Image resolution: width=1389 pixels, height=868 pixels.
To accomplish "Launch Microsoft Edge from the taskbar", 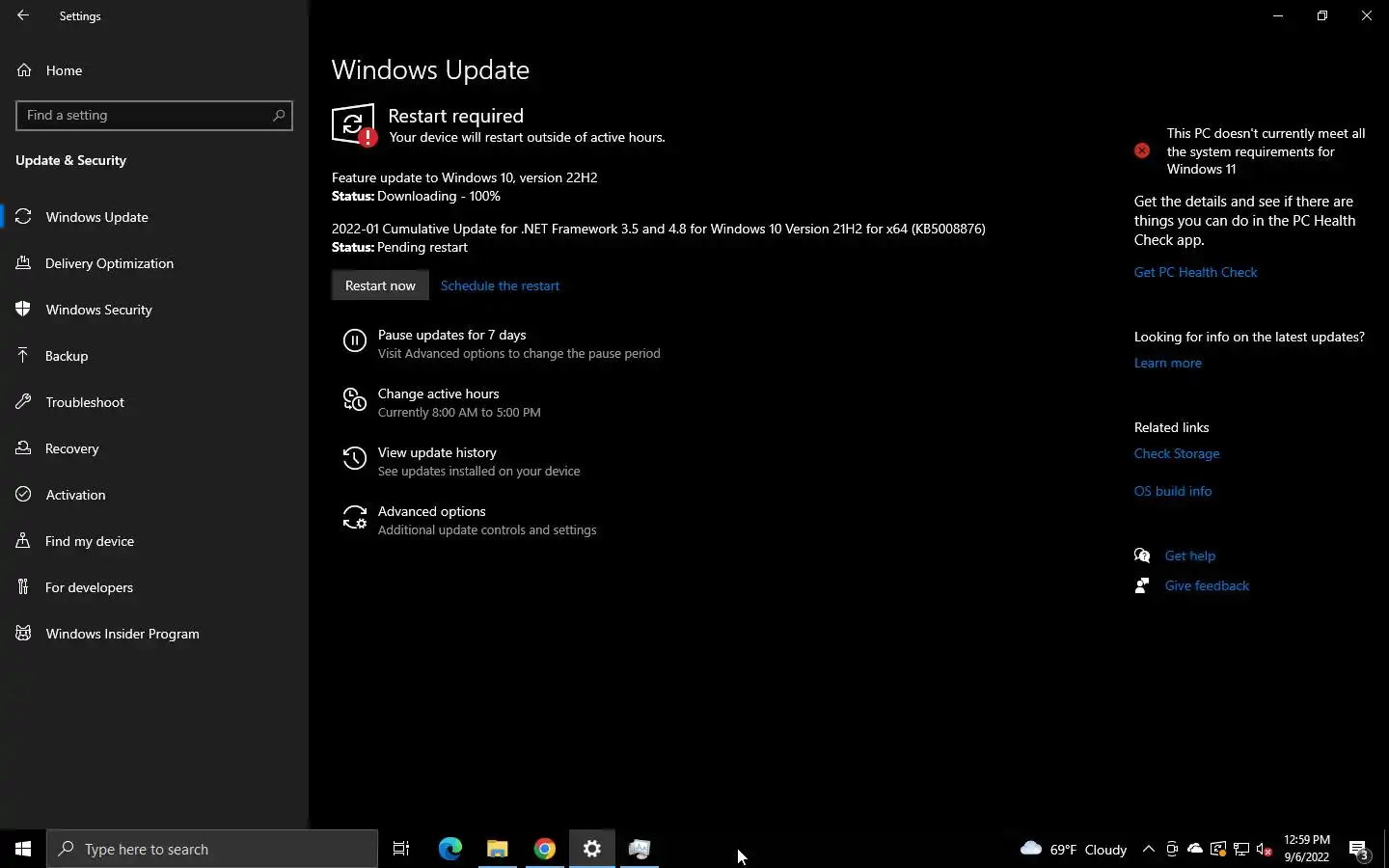I will click(449, 849).
